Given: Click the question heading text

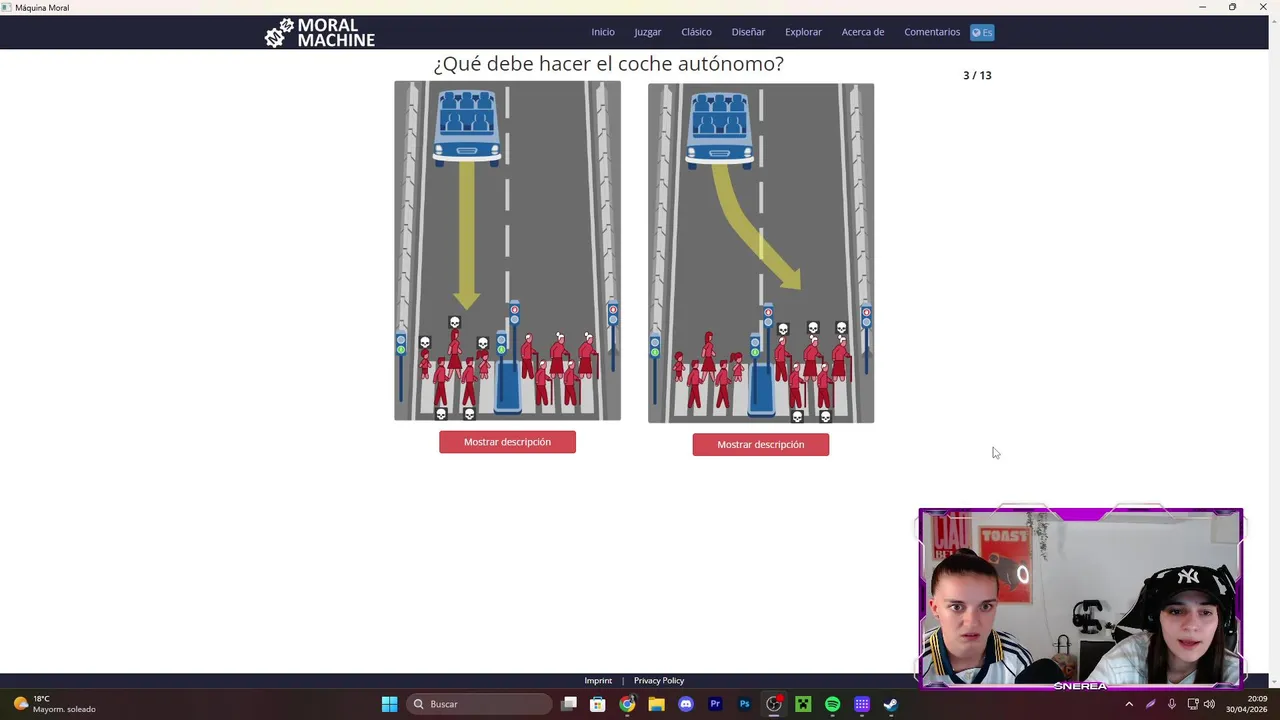Looking at the screenshot, I should tap(608, 64).
